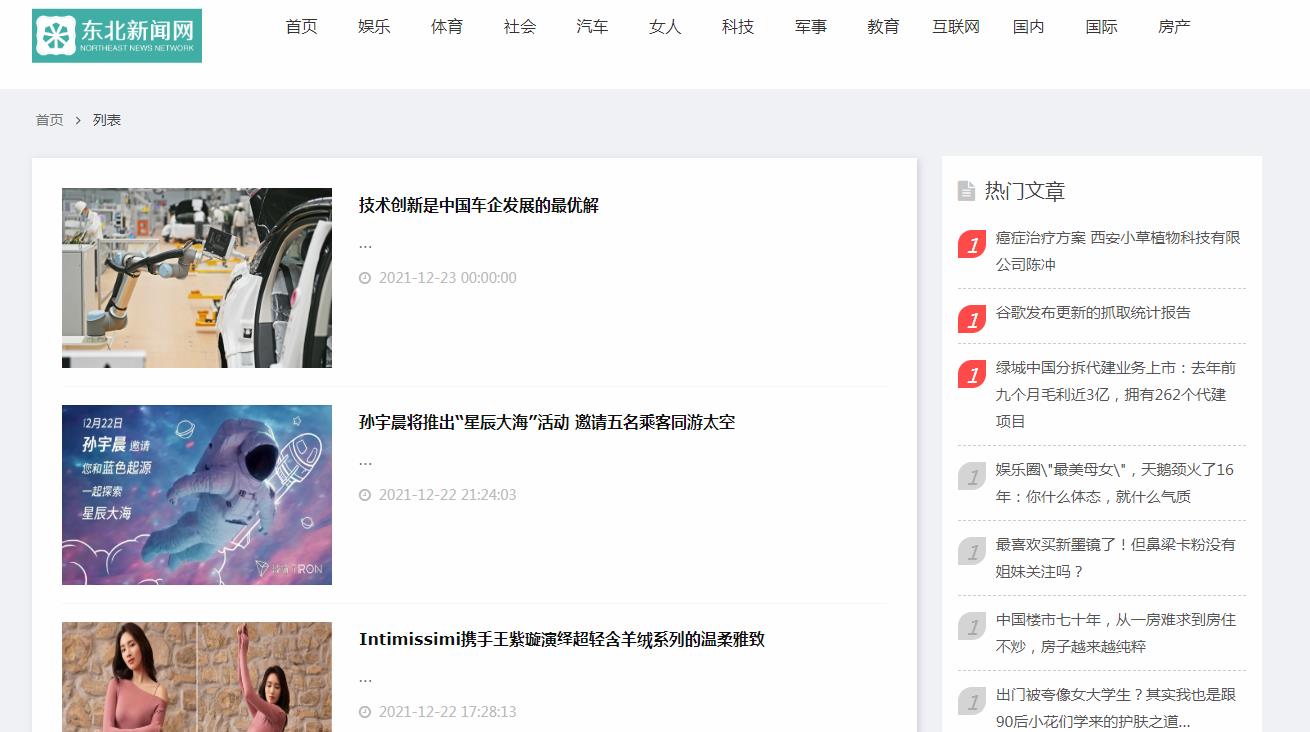Click the gray rank badge beside 出门被夸像女大学生
The width and height of the screenshot is (1310, 732).
click(972, 702)
